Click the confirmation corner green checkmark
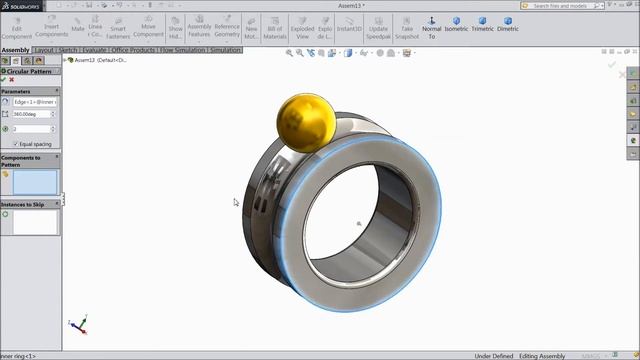This screenshot has height=360, width=640. pyautogui.click(x=611, y=64)
